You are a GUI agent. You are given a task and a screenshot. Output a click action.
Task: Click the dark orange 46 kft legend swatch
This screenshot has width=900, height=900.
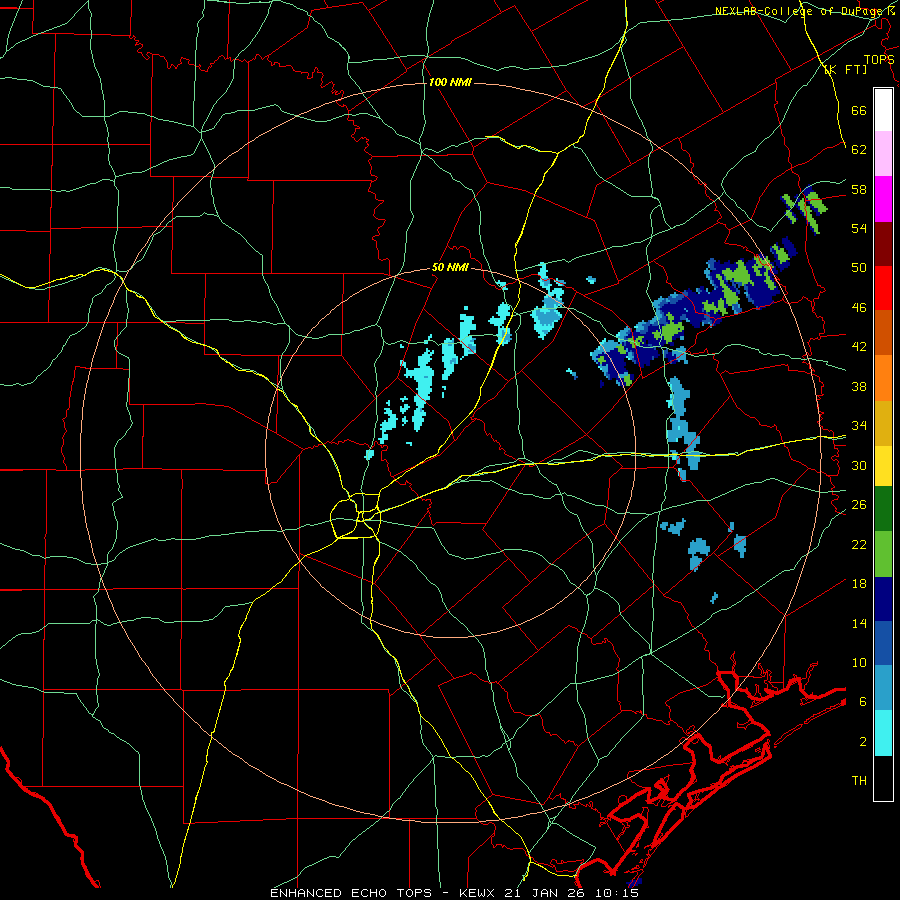(883, 333)
